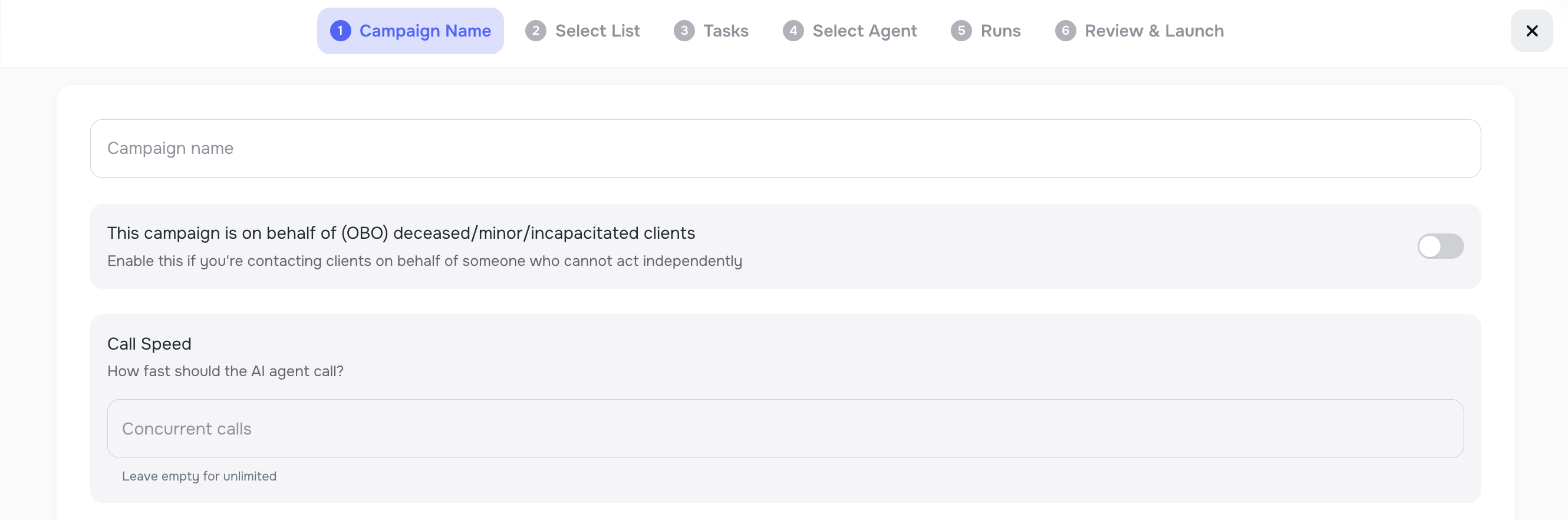This screenshot has height=520, width=1568.
Task: Click the step 5 circle beside Runs
Action: click(x=962, y=31)
